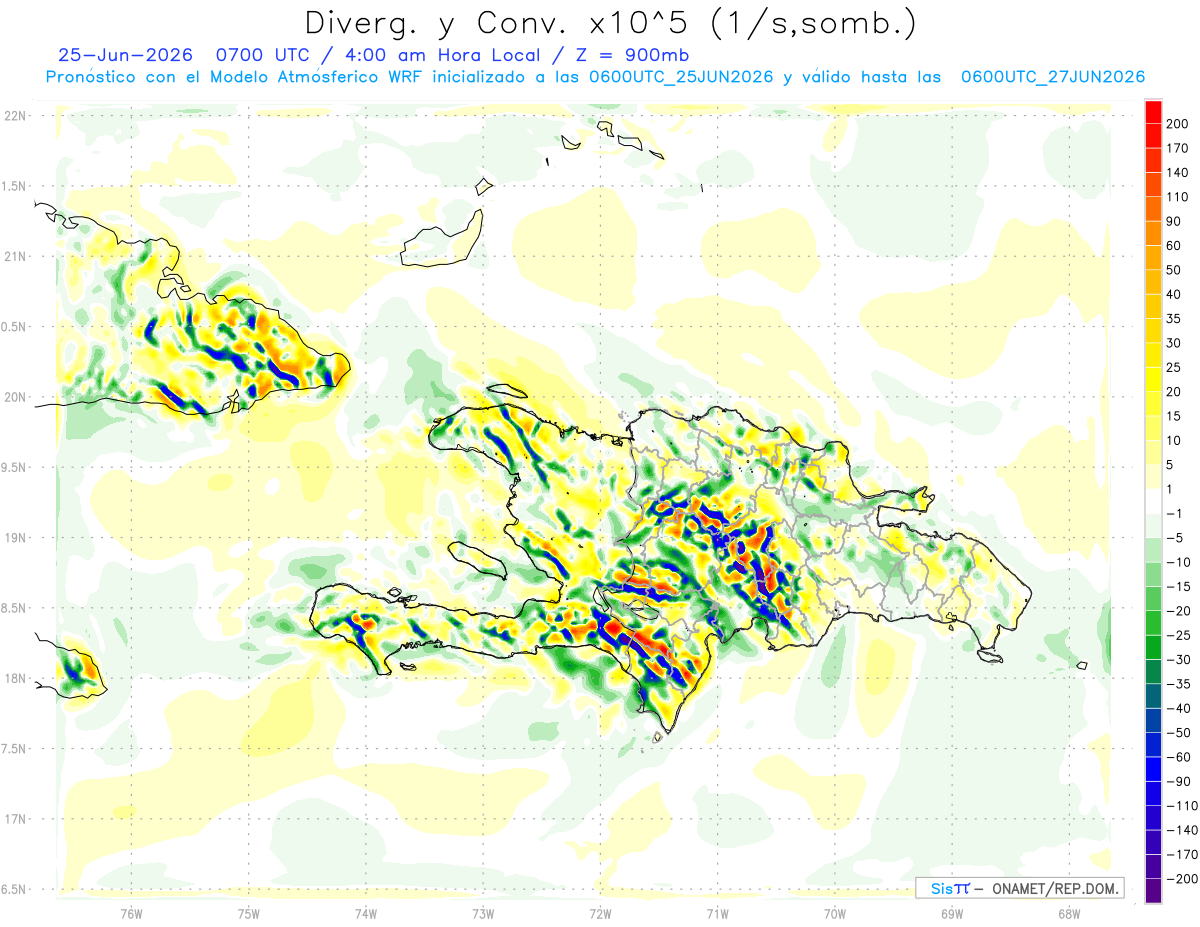1200x927 pixels.
Task: Click the '71W' longitude label
Action: click(x=717, y=914)
